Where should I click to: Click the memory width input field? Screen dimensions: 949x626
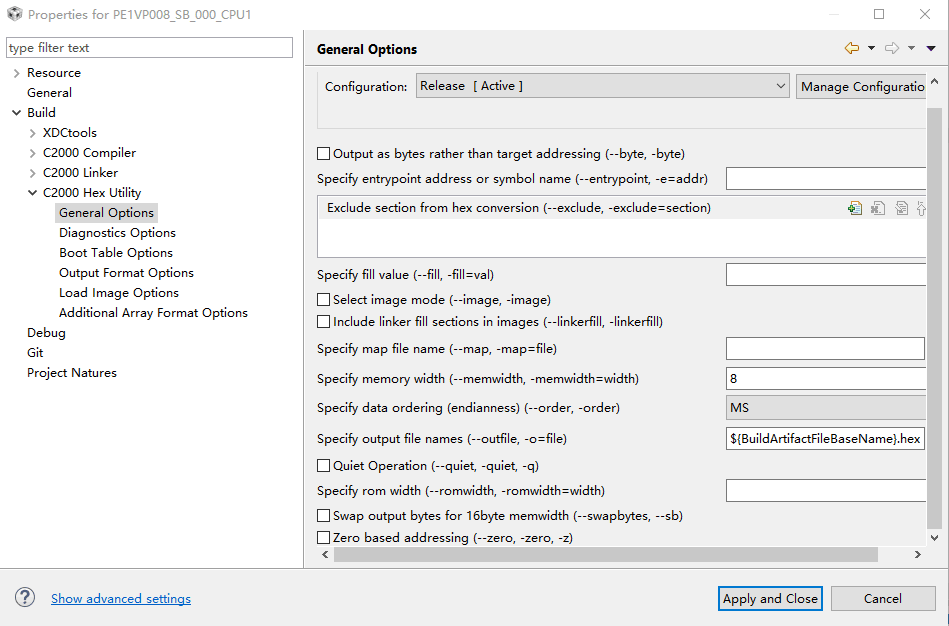(x=824, y=379)
